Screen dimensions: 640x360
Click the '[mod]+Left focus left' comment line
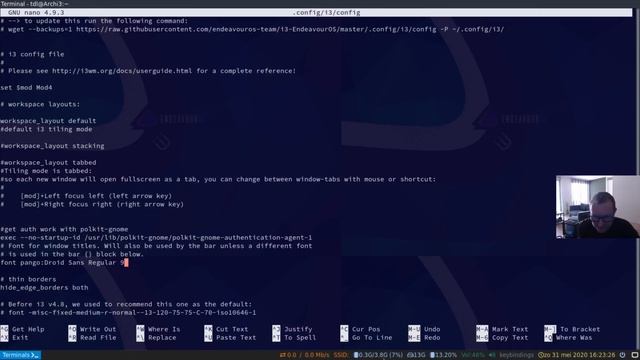(x=86, y=196)
